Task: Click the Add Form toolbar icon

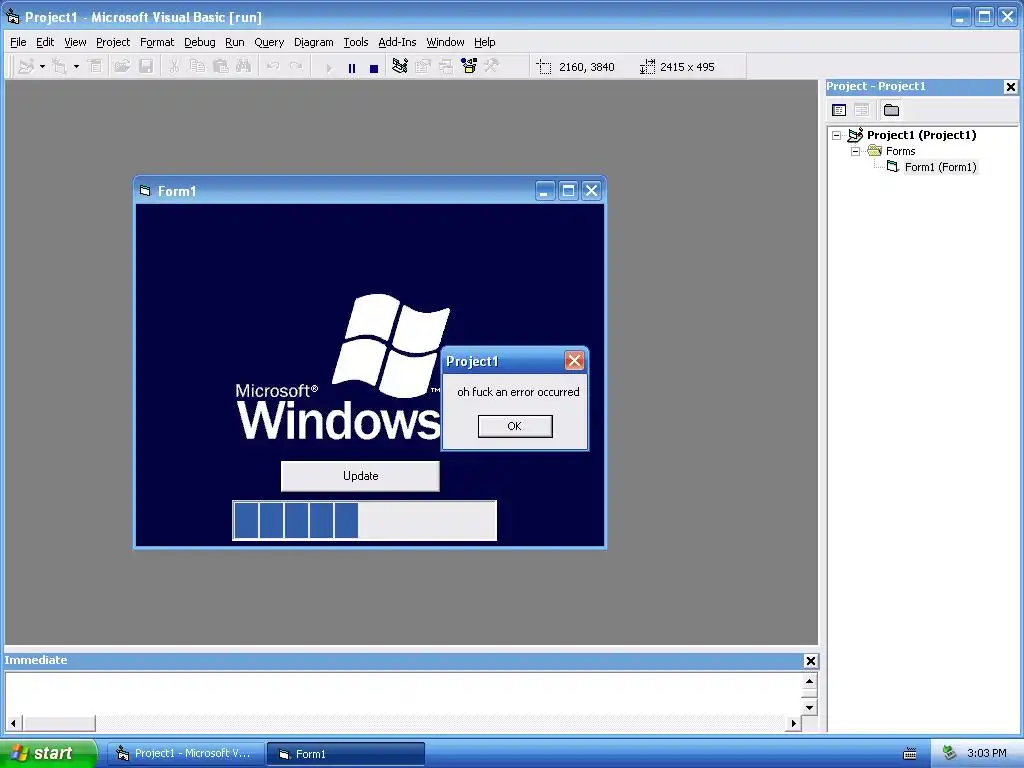Action: 59,67
